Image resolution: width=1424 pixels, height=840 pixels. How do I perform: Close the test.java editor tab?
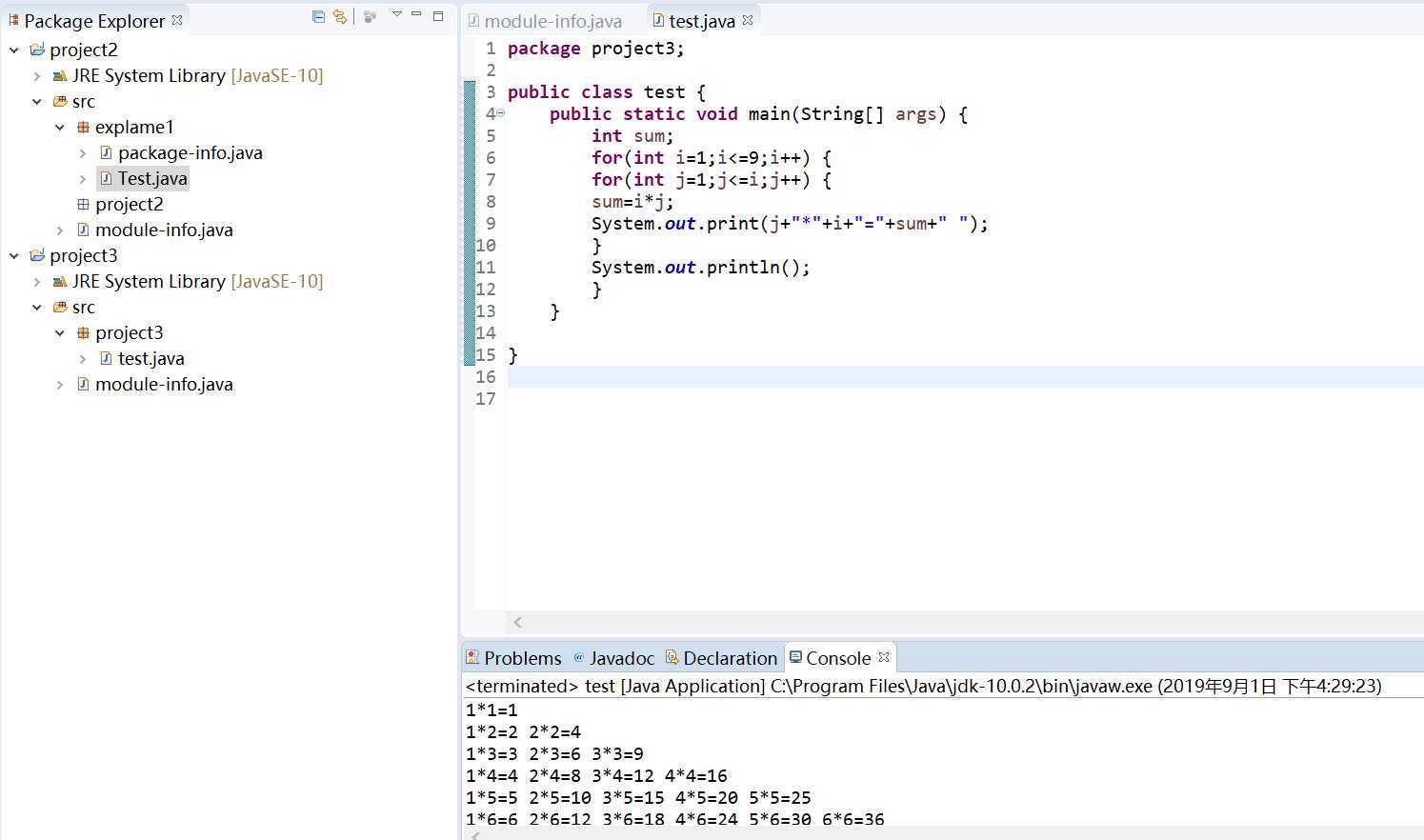tap(748, 20)
